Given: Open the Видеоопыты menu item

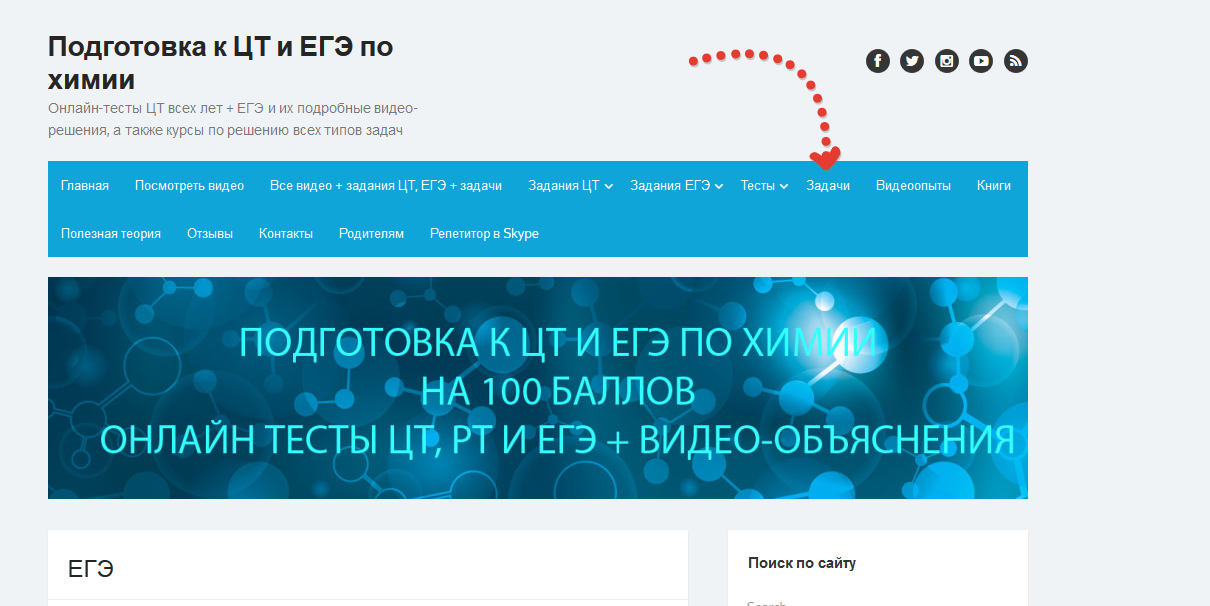Looking at the screenshot, I should tap(913, 185).
